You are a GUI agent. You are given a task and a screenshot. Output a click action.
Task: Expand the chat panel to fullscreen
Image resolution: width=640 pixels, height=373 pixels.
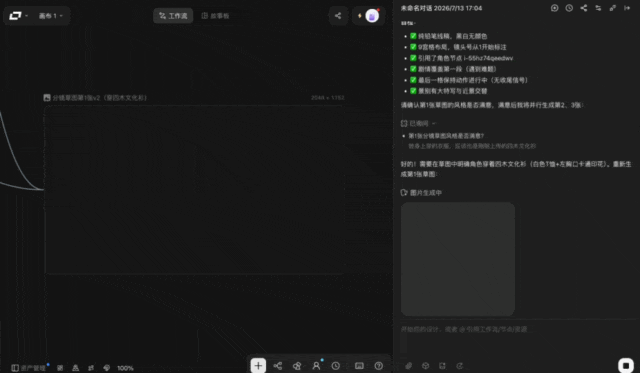(613, 8)
